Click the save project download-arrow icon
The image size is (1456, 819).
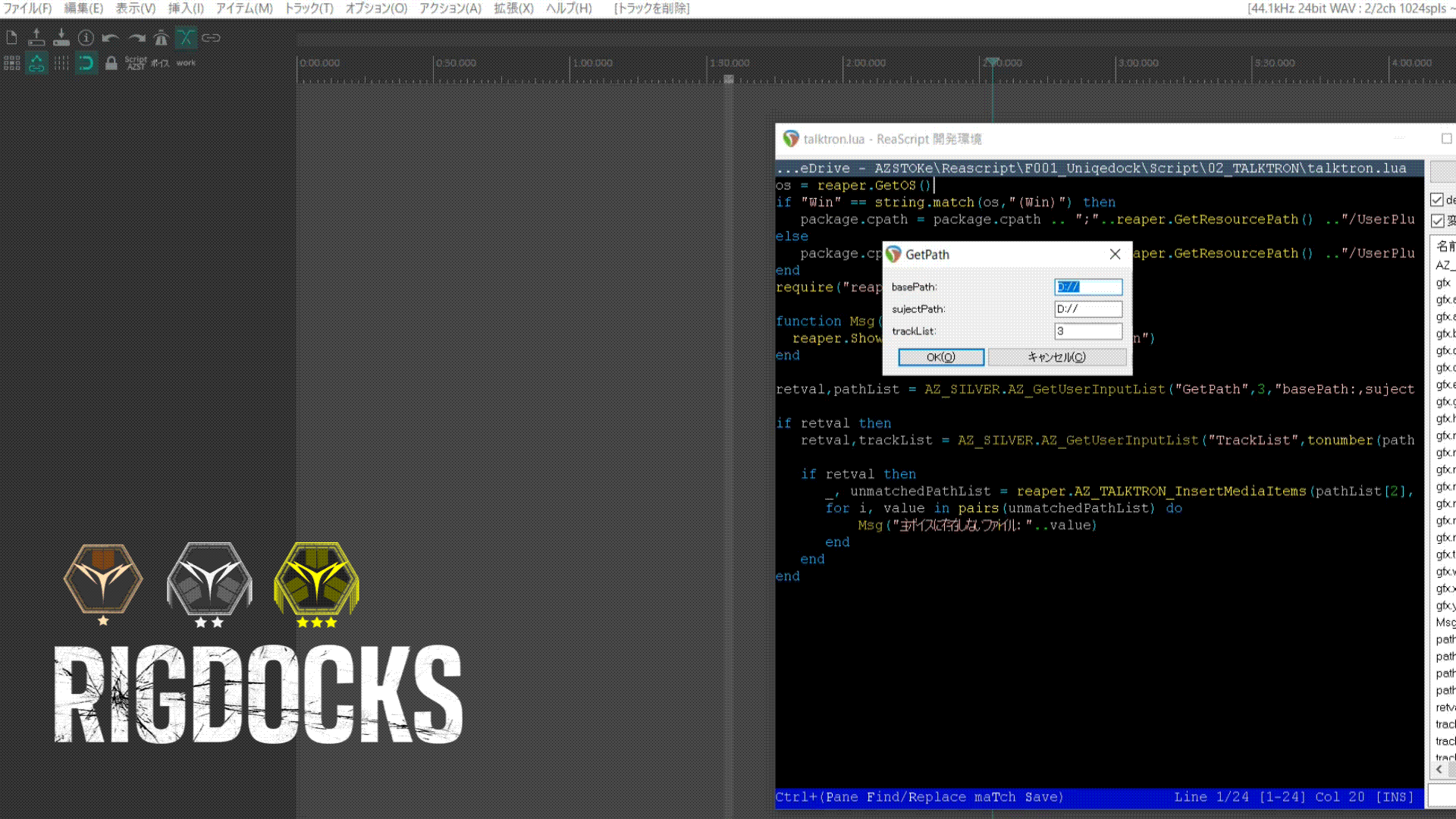tap(61, 38)
